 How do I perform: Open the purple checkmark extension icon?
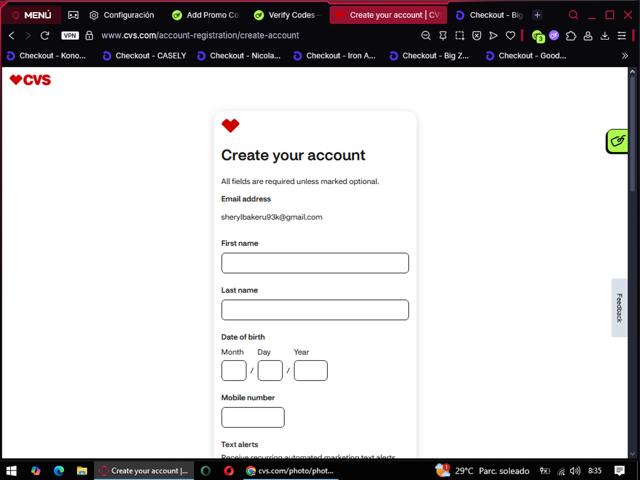click(554, 36)
